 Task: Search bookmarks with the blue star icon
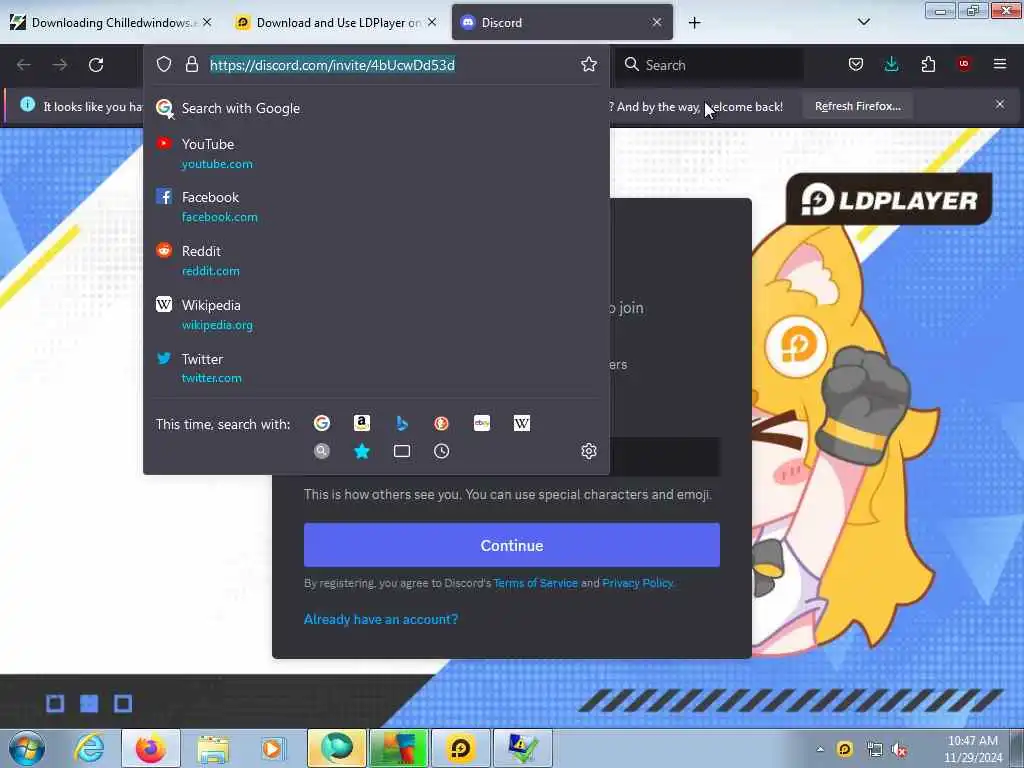coord(362,451)
